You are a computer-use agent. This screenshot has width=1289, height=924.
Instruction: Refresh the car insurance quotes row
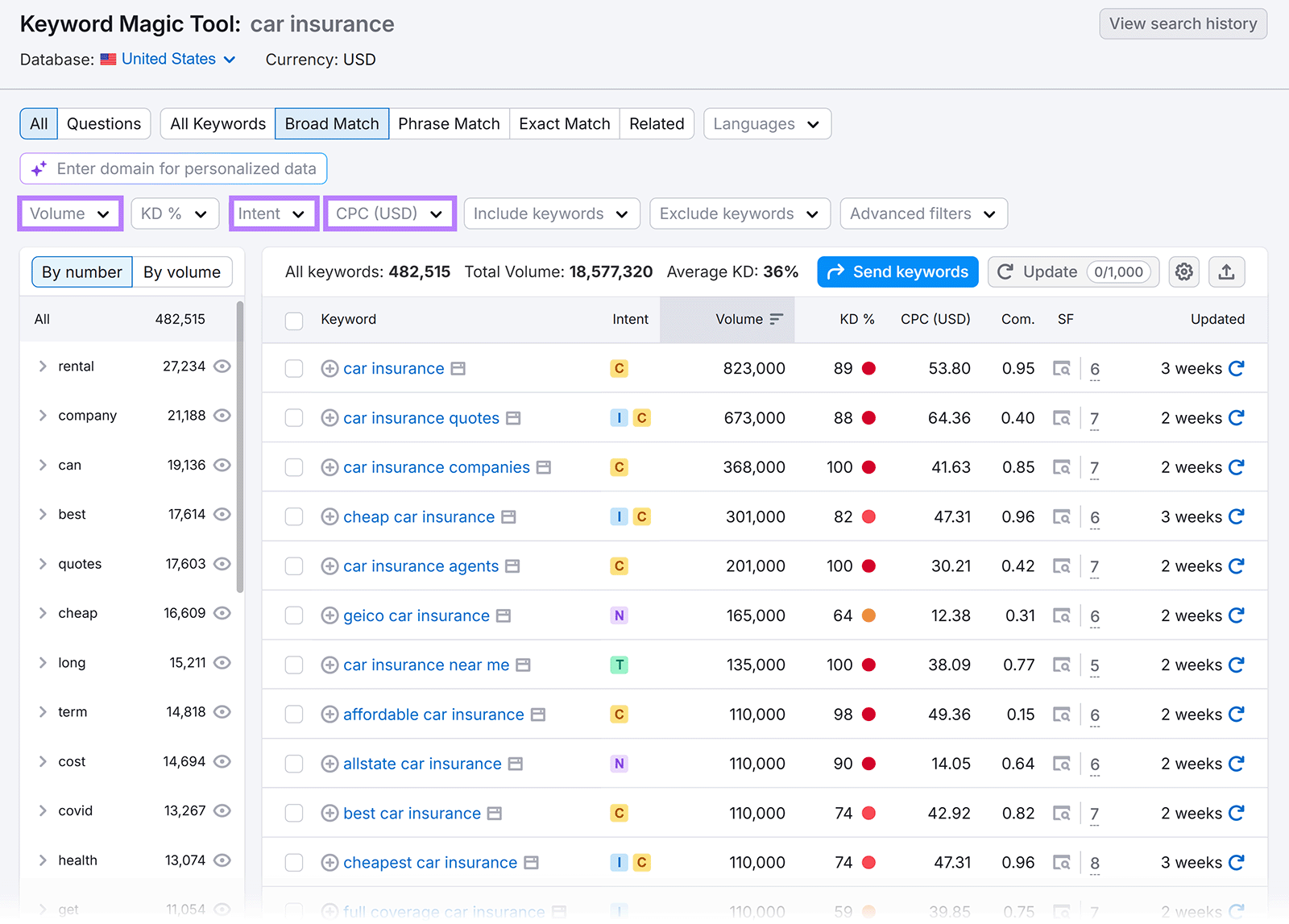click(1237, 418)
